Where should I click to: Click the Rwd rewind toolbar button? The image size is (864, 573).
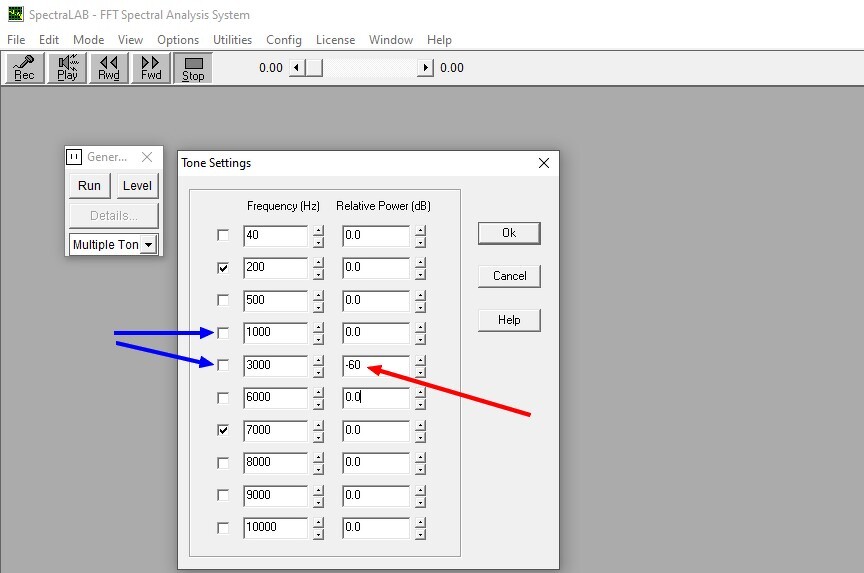109,68
